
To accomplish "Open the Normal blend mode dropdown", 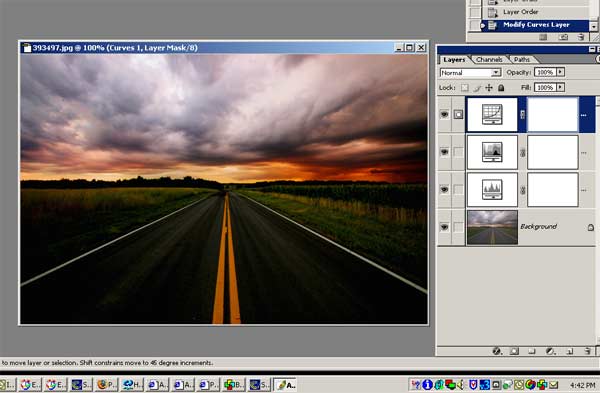I will [x=470, y=72].
